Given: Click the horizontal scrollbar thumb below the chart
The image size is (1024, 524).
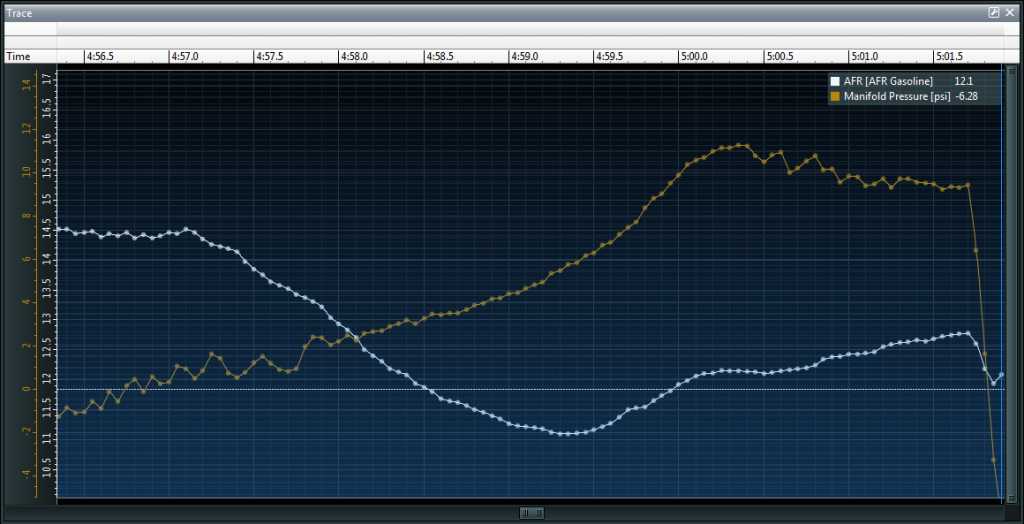Looking at the screenshot, I should point(531,513).
